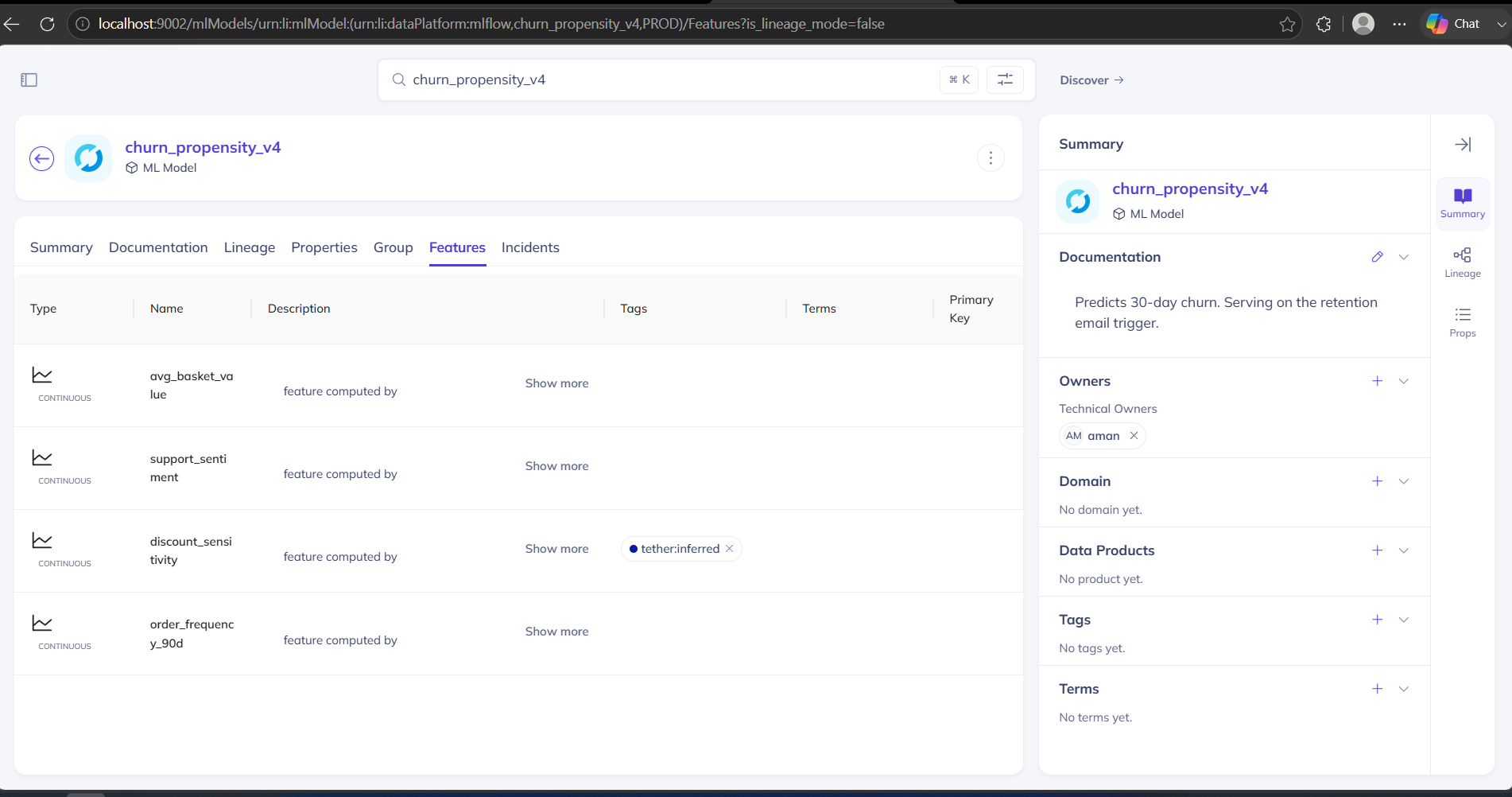Edit documentation with pencil icon
The width and height of the screenshot is (1512, 797).
[1378, 257]
